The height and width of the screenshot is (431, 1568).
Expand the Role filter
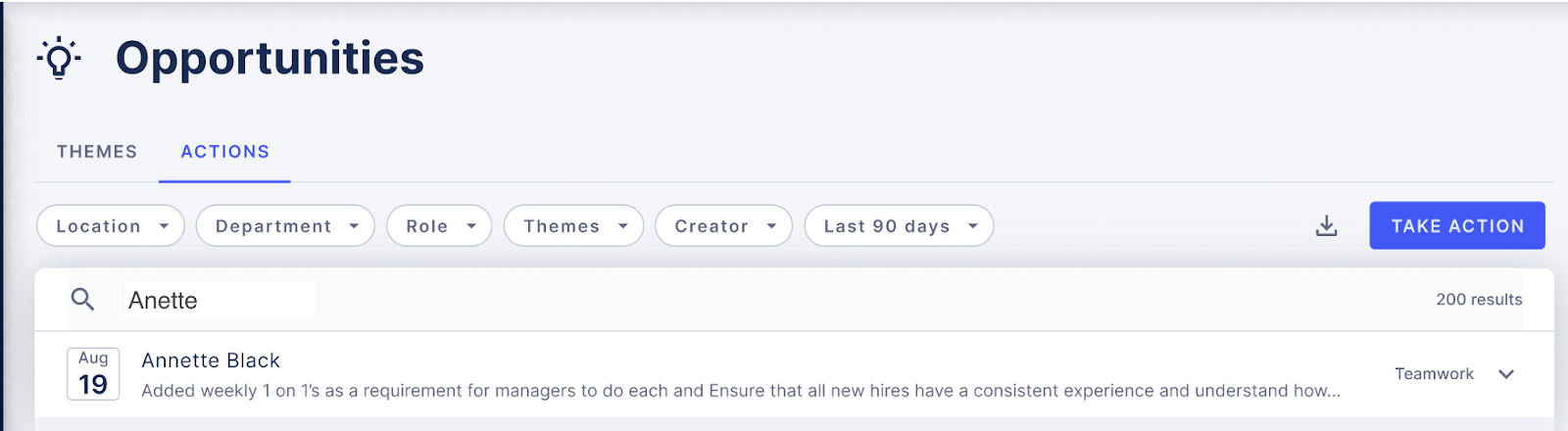[x=439, y=226]
